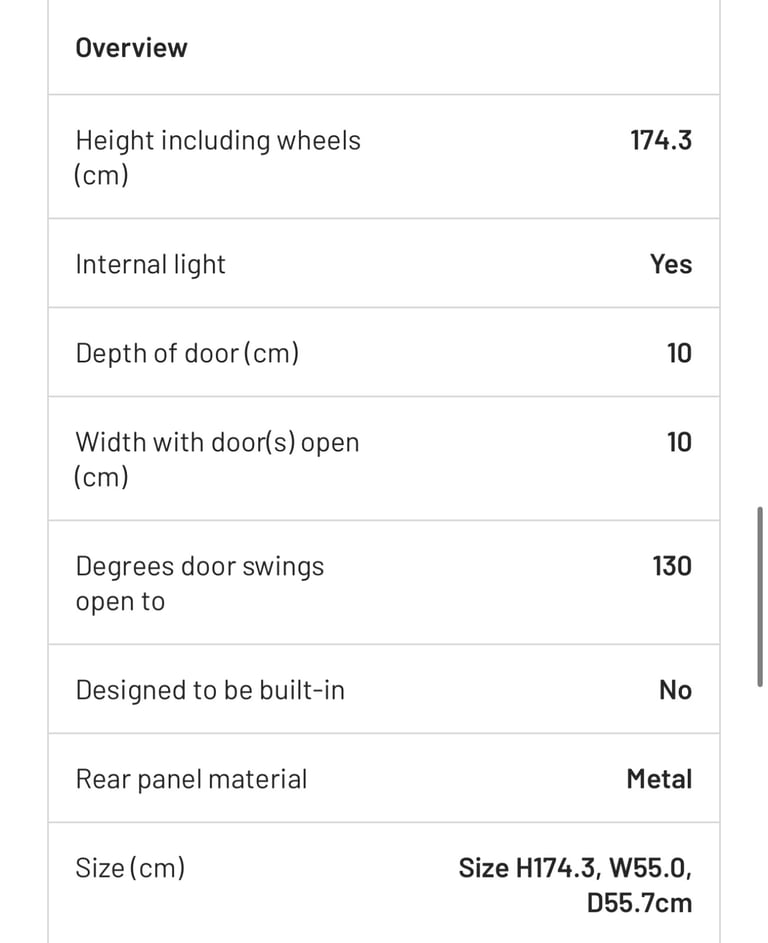Click the value 10 beside Width with door(s) open

coord(679,442)
